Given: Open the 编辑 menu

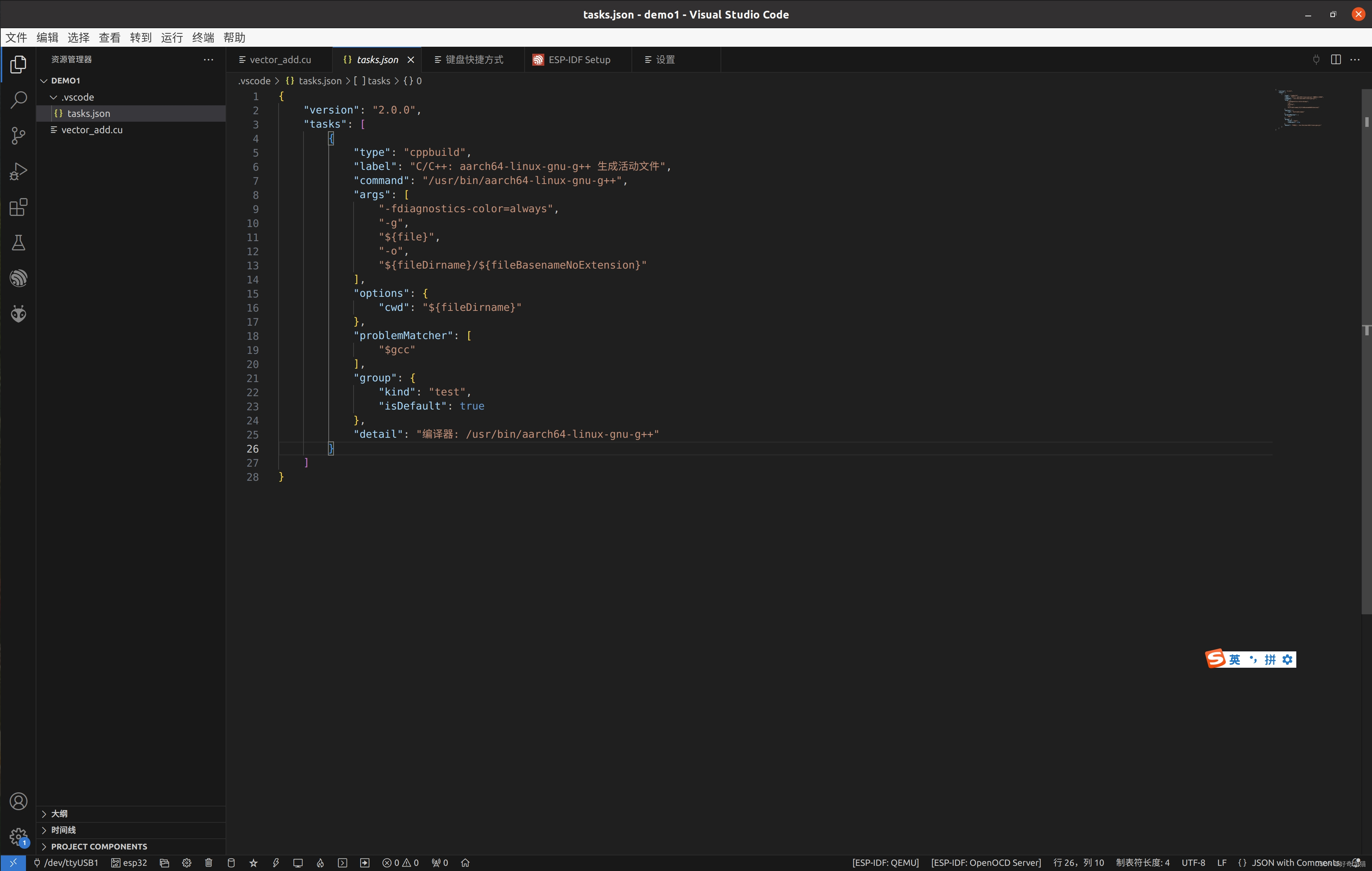Looking at the screenshot, I should point(47,37).
